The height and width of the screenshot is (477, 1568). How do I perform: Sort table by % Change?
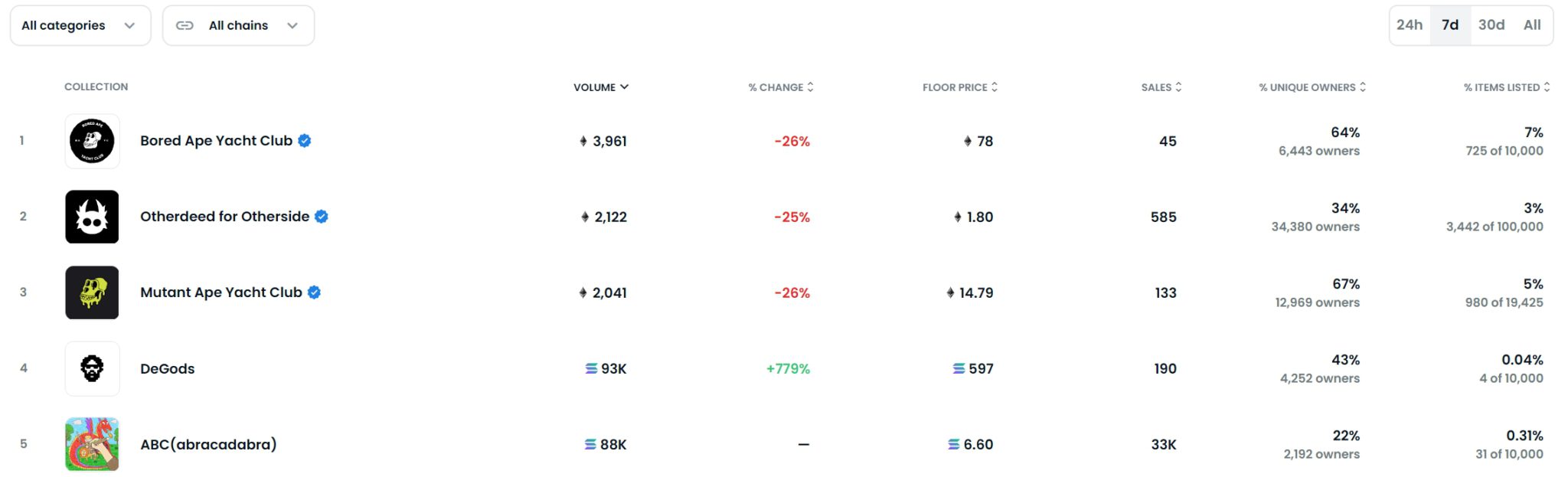coord(780,87)
